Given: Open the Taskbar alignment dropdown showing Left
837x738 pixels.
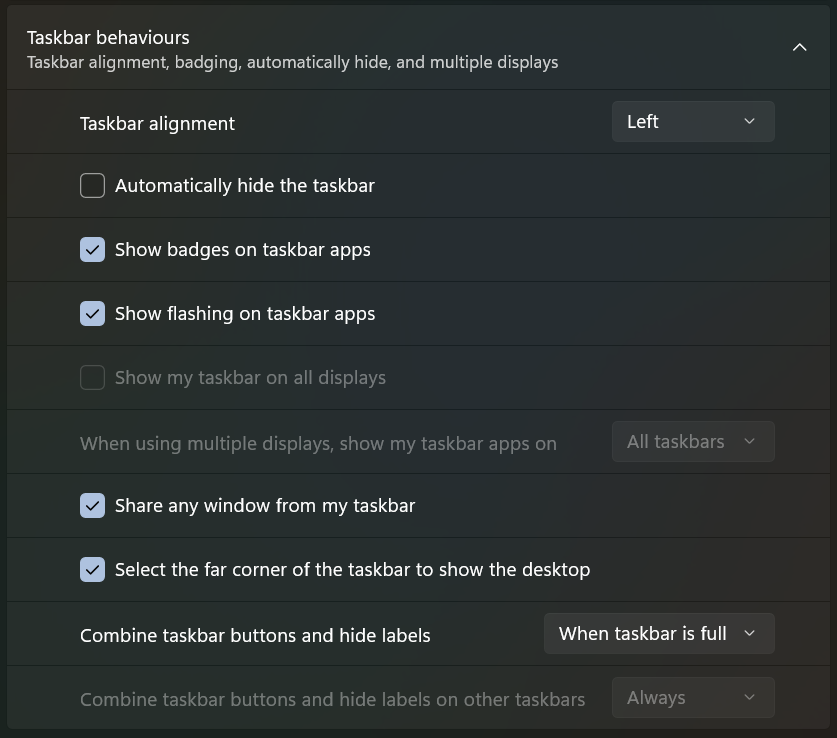Looking at the screenshot, I should [x=692, y=121].
